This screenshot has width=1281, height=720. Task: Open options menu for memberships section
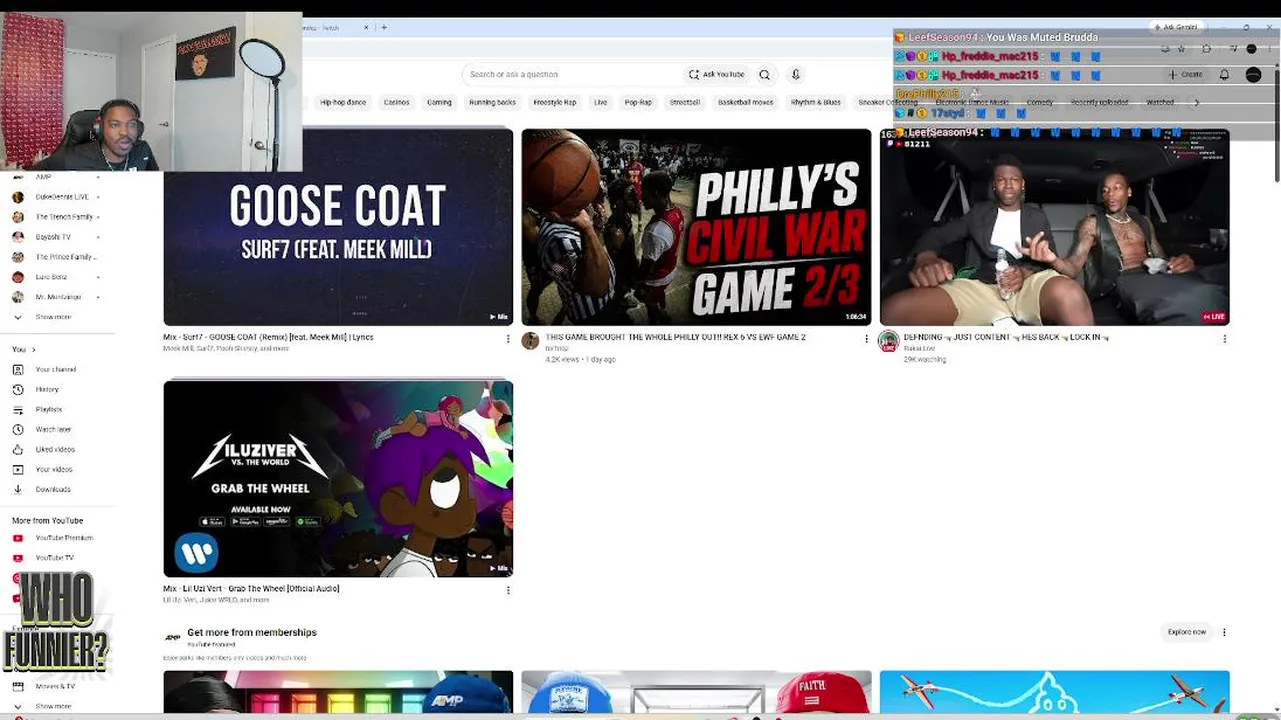coord(1224,632)
